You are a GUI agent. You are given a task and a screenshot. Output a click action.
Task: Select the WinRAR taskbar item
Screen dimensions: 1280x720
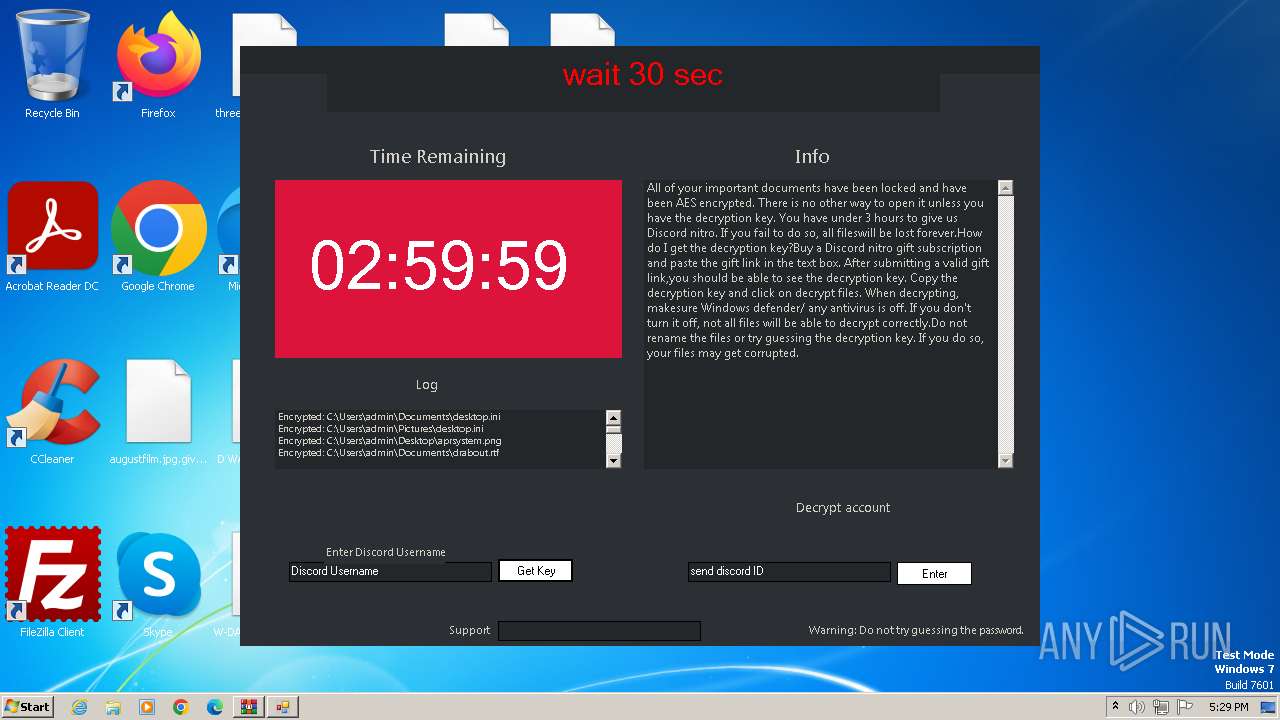249,707
